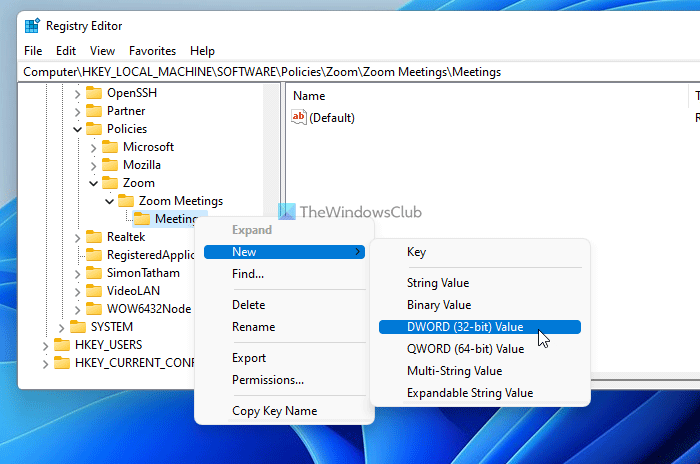Collapse the Policies key
Image resolution: width=700 pixels, height=464 pixels.
pos(77,130)
